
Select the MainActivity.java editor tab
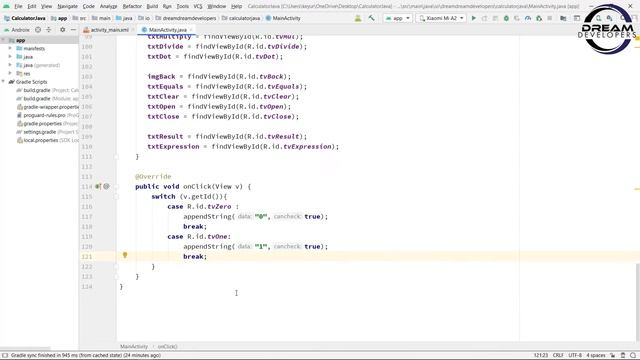167,30
